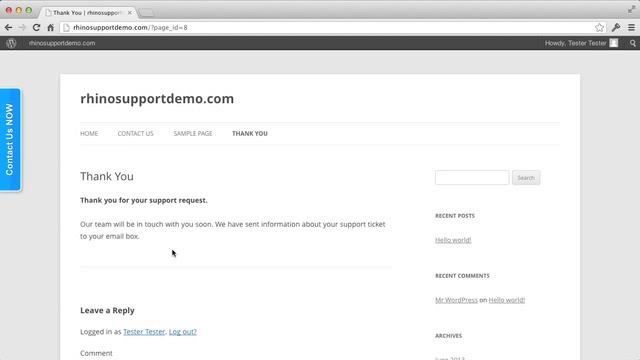Viewport: 640px width, 360px height.
Task: Click the RECENT COMMENTS sidebar heading
Action: point(462,276)
